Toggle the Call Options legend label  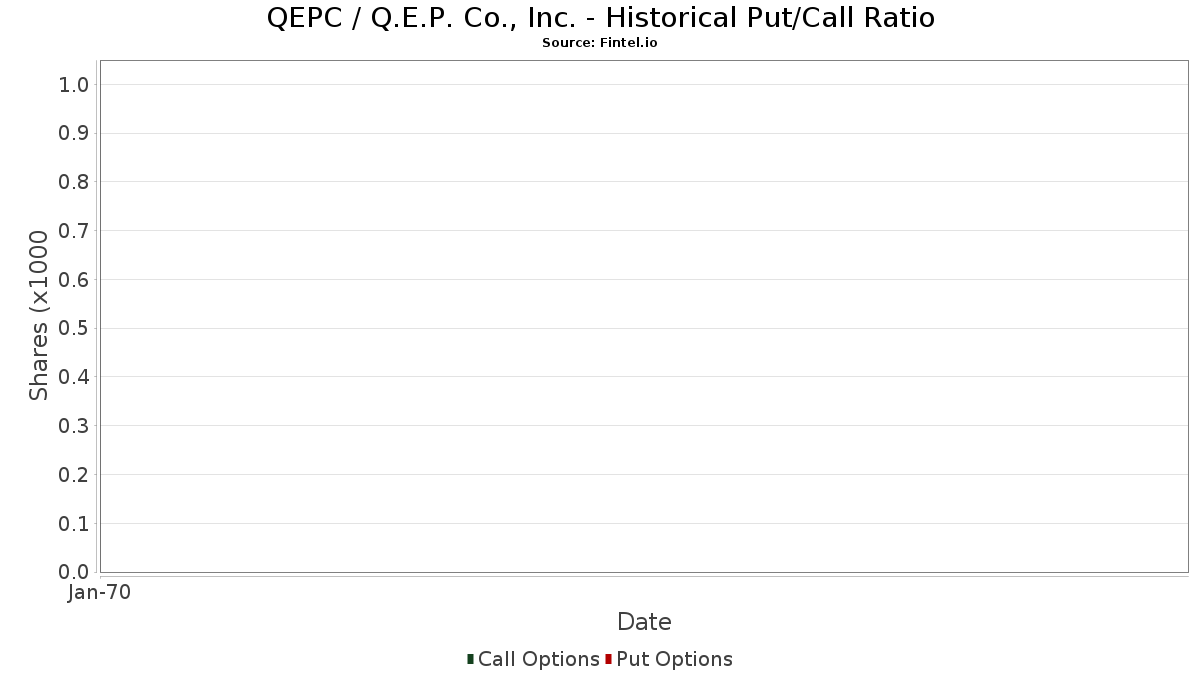pos(539,659)
